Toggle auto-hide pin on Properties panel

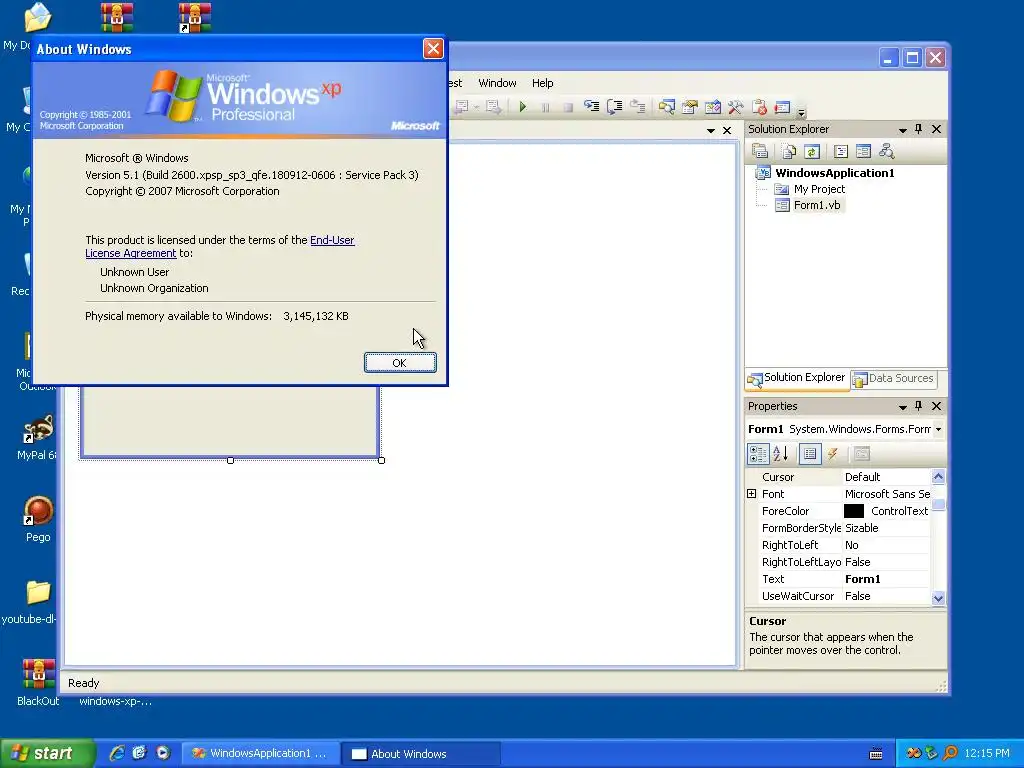coord(919,406)
